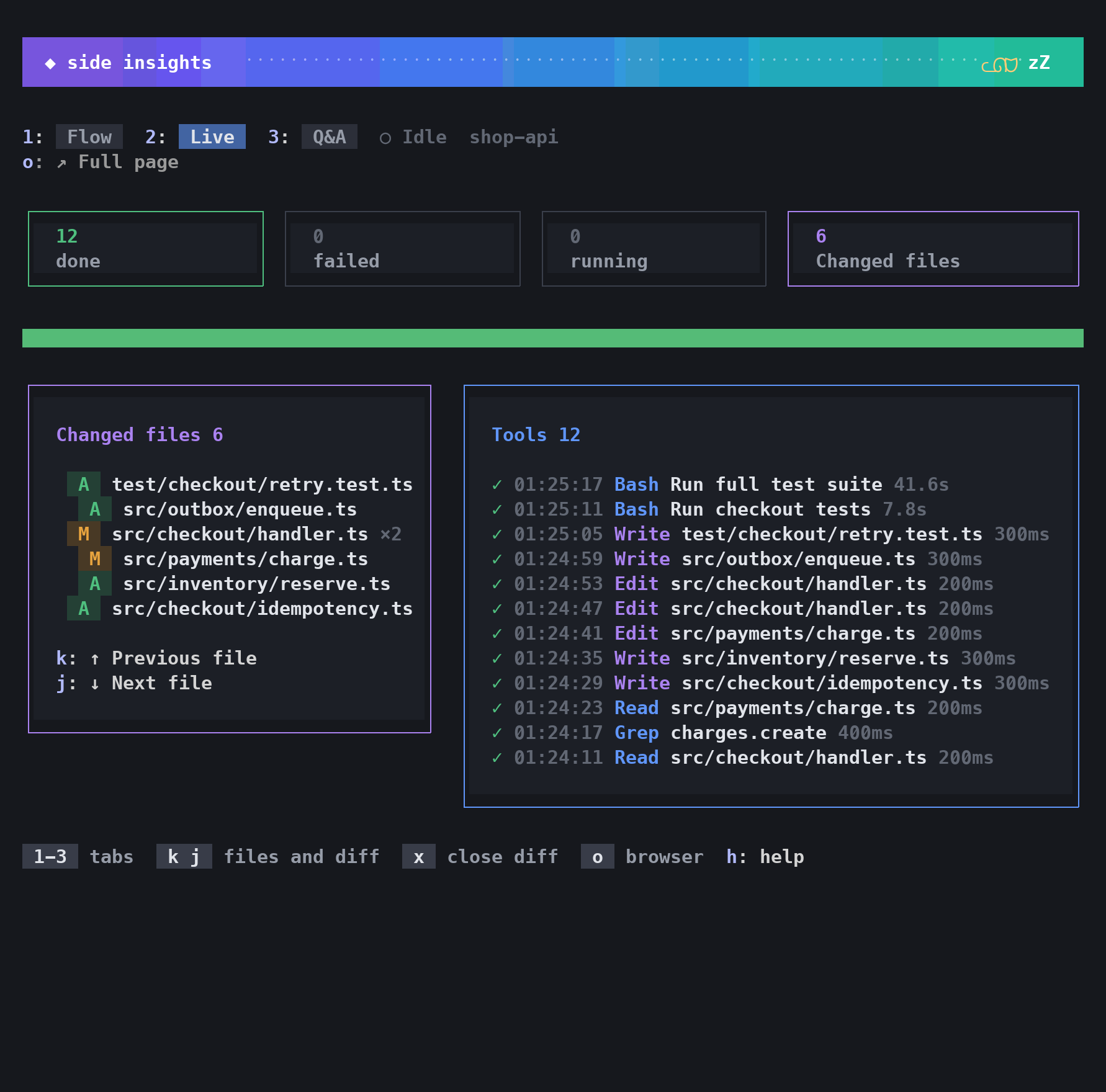
Task: Select the 12 done stat card
Action: [146, 249]
